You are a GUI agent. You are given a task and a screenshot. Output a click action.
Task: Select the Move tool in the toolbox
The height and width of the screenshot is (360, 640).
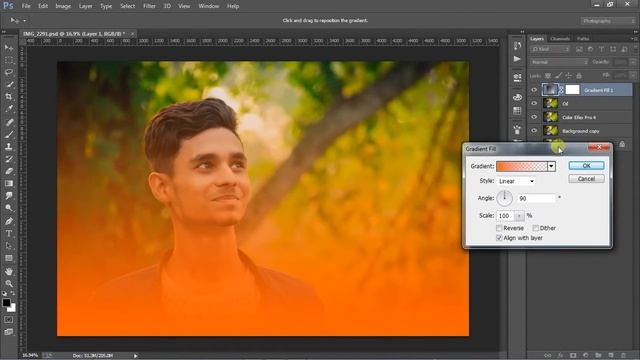pyautogui.click(x=9, y=48)
